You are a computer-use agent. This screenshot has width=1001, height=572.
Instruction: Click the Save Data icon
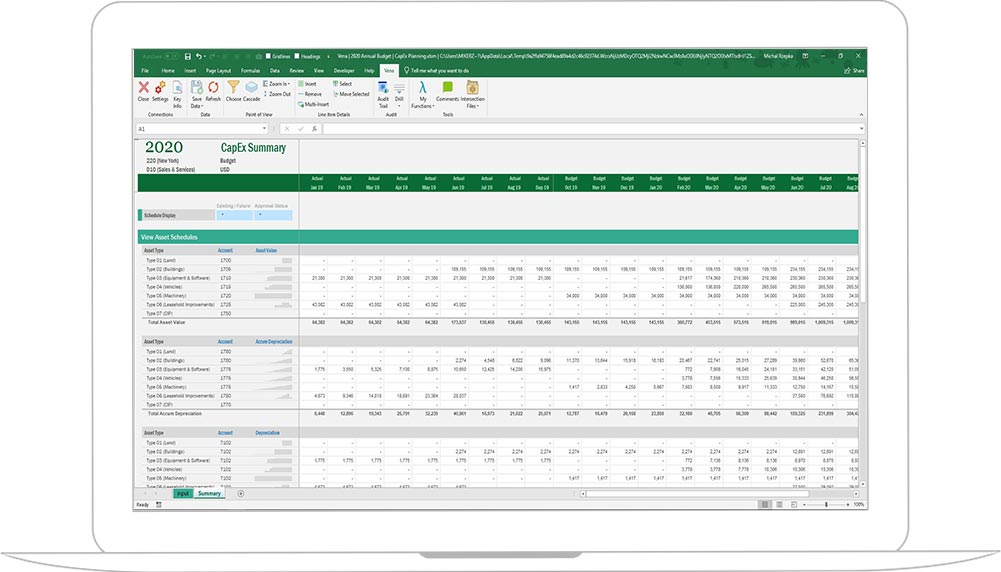tap(197, 87)
